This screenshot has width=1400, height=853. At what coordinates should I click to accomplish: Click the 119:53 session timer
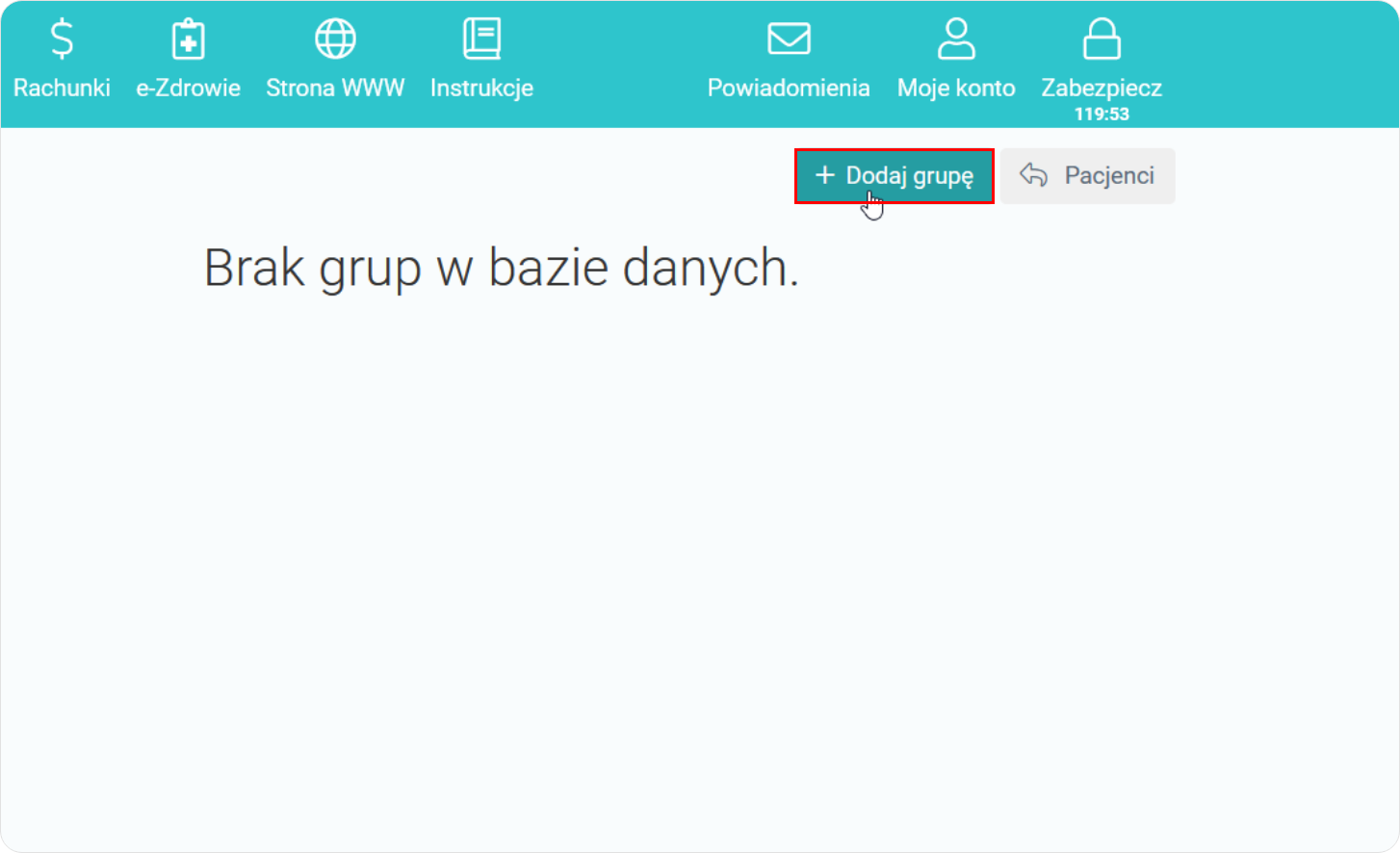(x=1102, y=114)
